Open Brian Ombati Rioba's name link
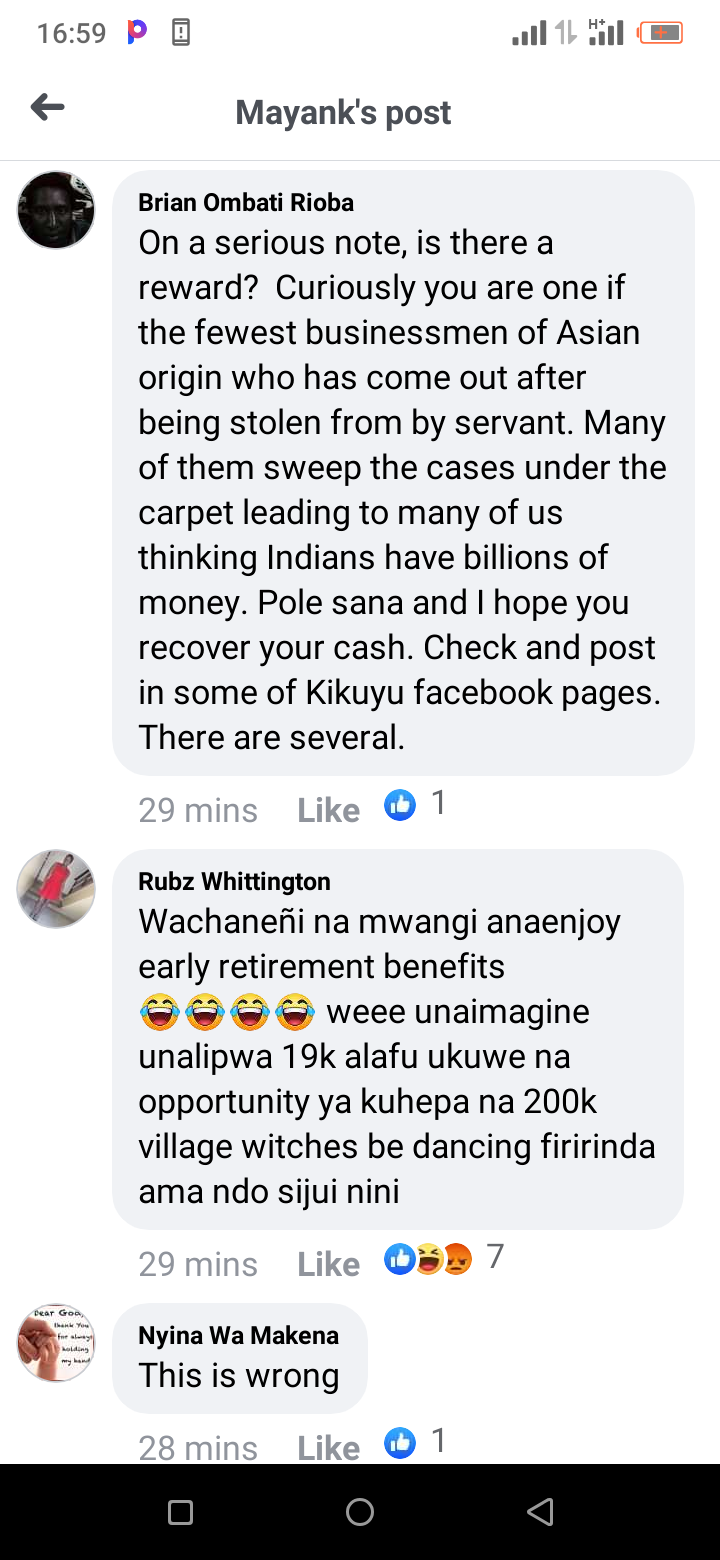 coord(246,202)
